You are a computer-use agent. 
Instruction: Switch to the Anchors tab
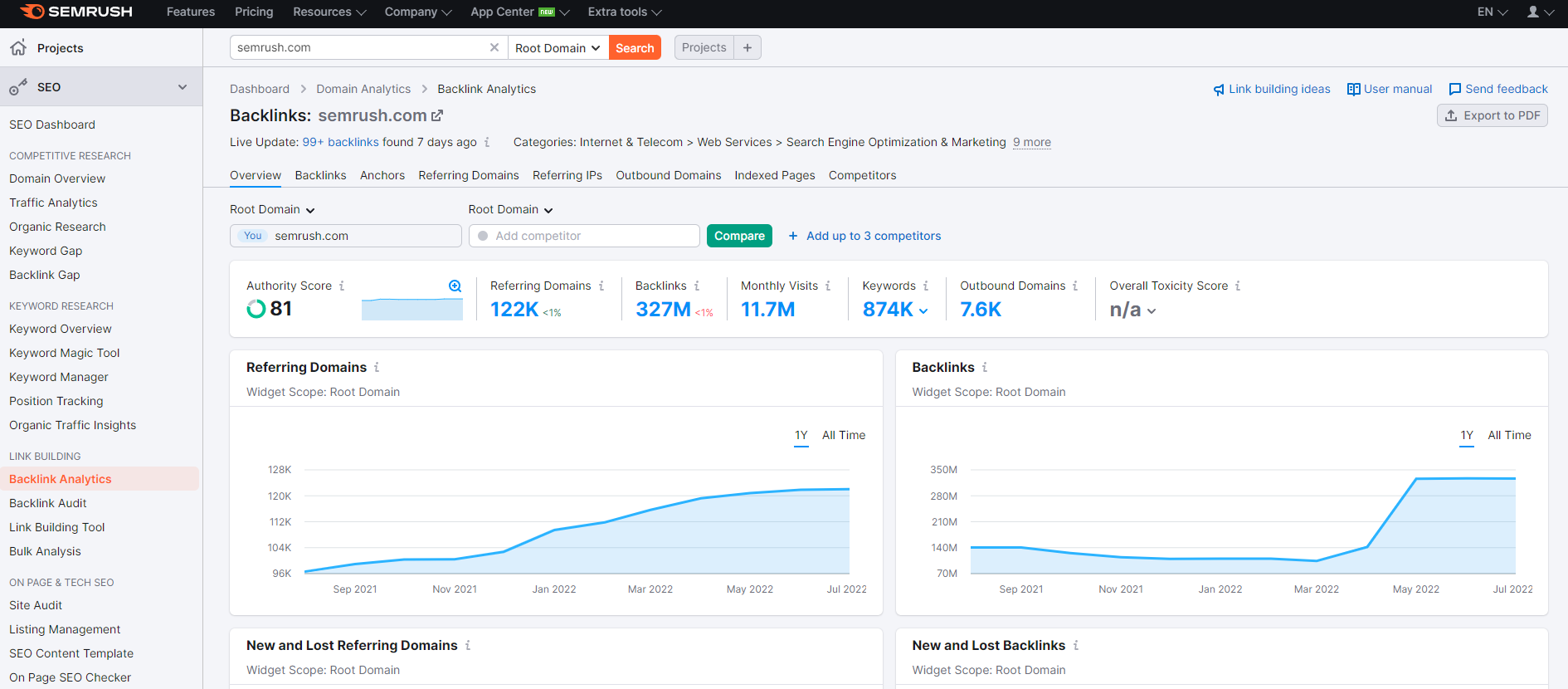point(382,175)
